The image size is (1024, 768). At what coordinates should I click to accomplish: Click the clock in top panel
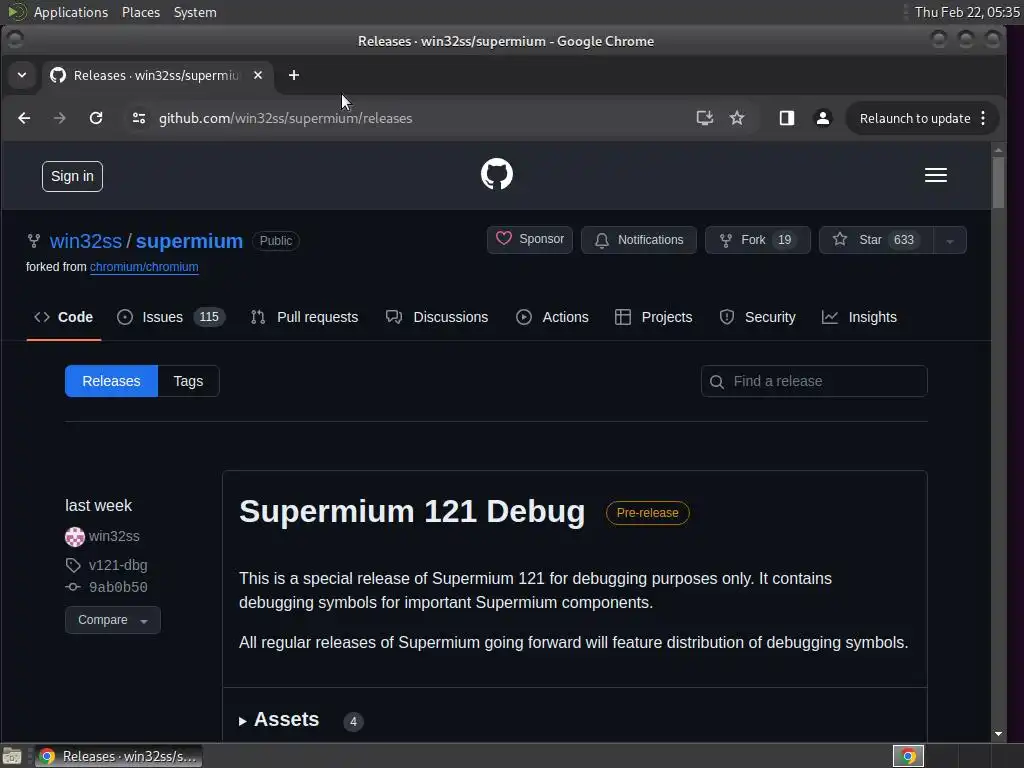coord(967,12)
